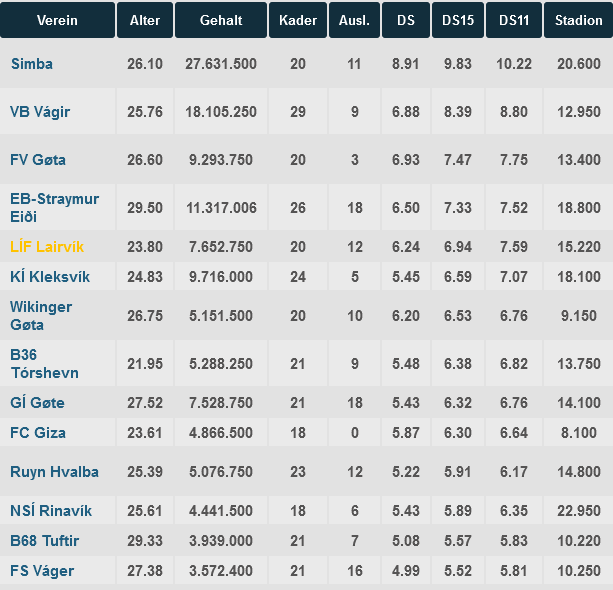
Task: Sort by DS11 column header
Action: click(514, 20)
